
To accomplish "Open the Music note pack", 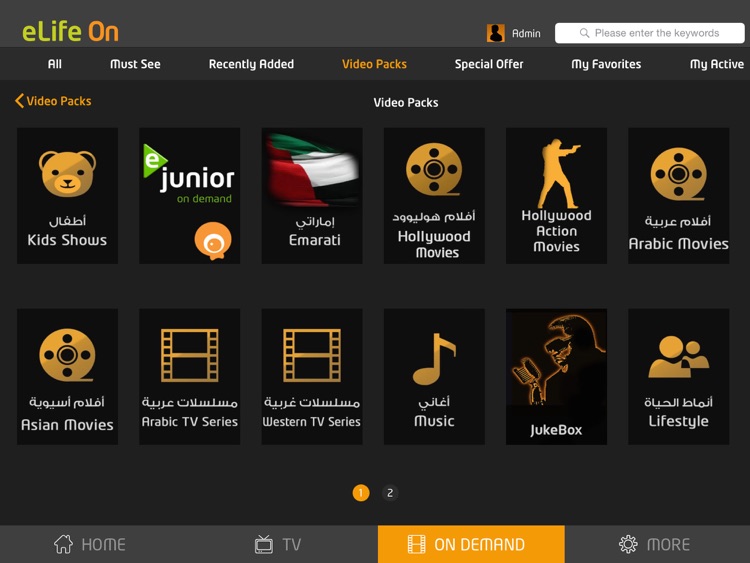I will tap(434, 376).
